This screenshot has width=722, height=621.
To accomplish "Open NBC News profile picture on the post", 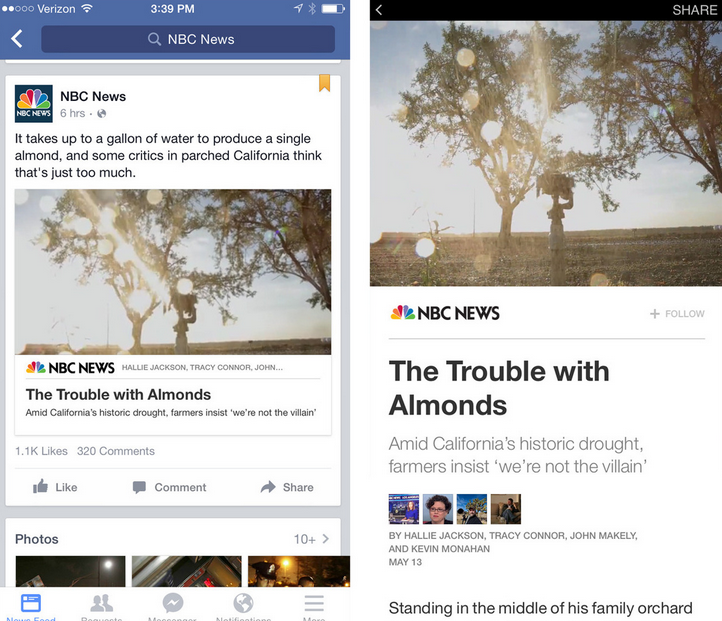I will point(34,104).
